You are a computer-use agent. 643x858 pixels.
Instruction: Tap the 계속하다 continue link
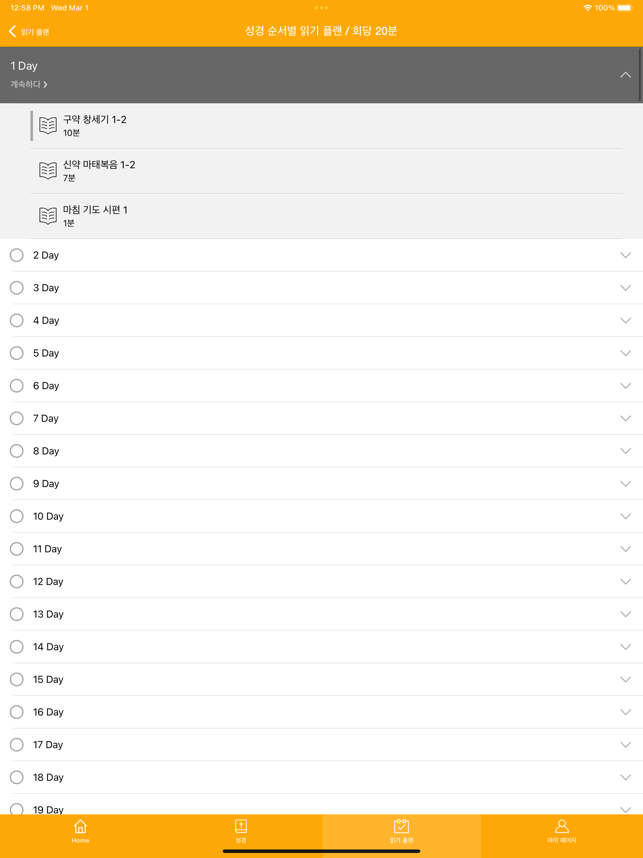(29, 84)
